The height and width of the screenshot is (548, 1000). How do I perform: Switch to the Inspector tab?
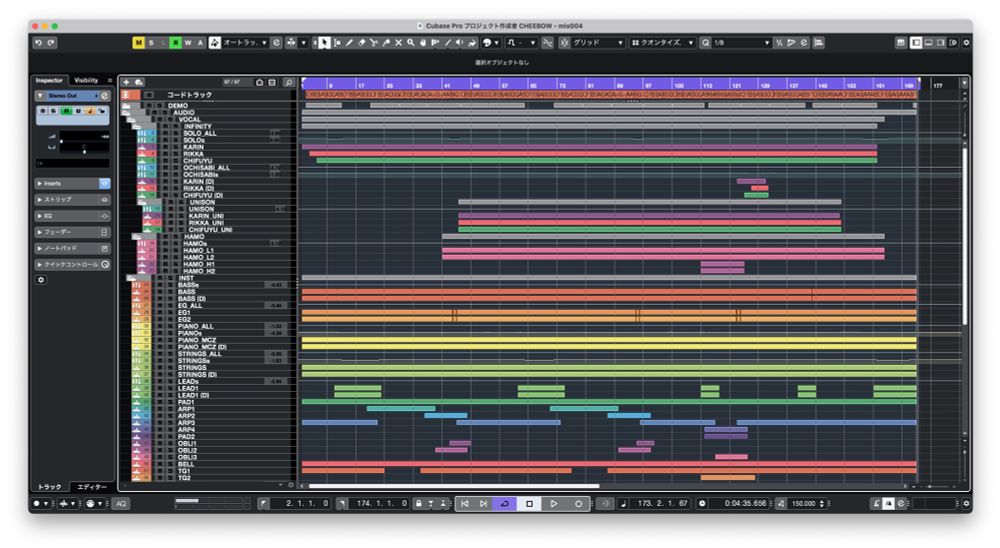pyautogui.click(x=49, y=80)
